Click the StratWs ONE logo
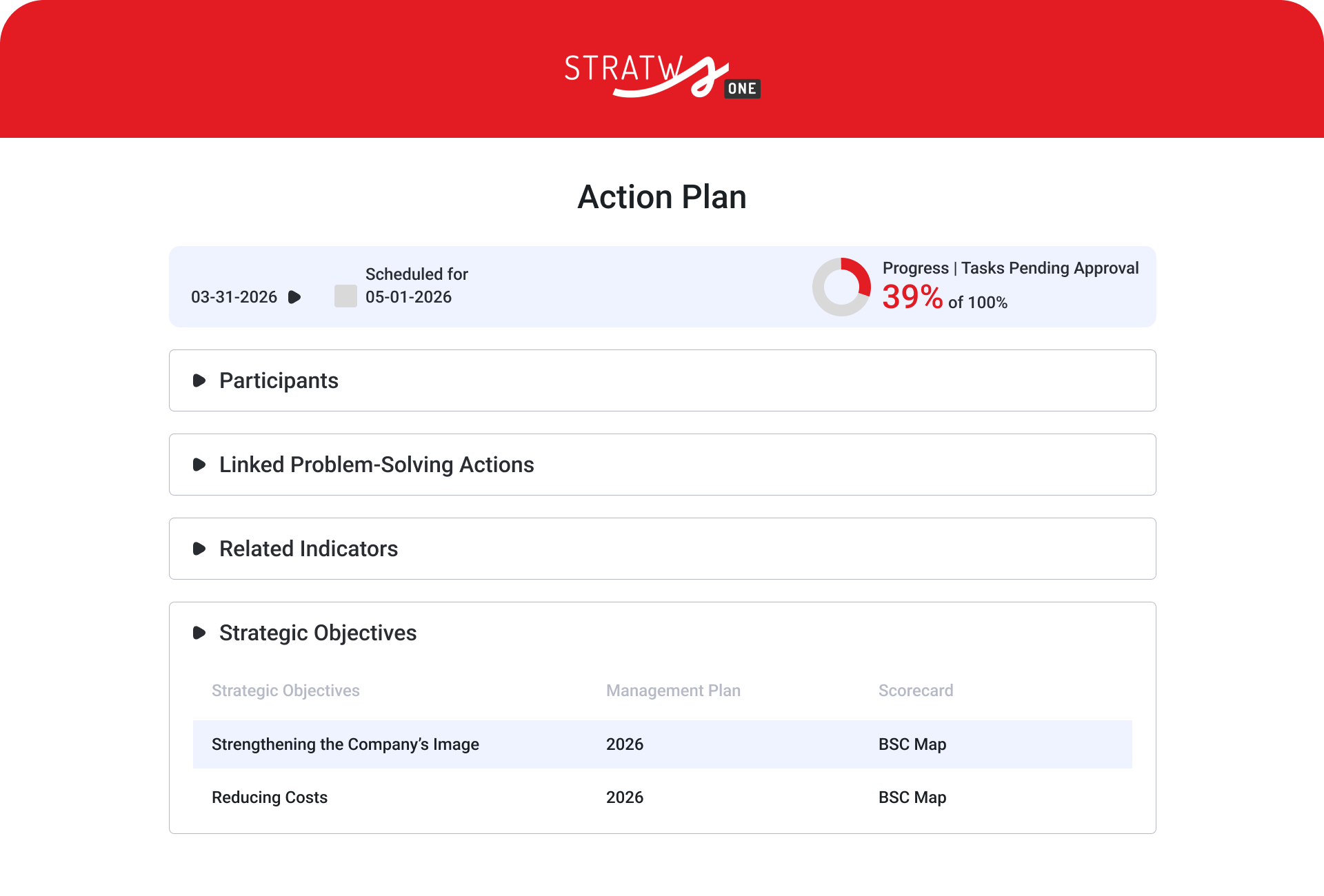This screenshot has height=896, width=1324. click(662, 77)
